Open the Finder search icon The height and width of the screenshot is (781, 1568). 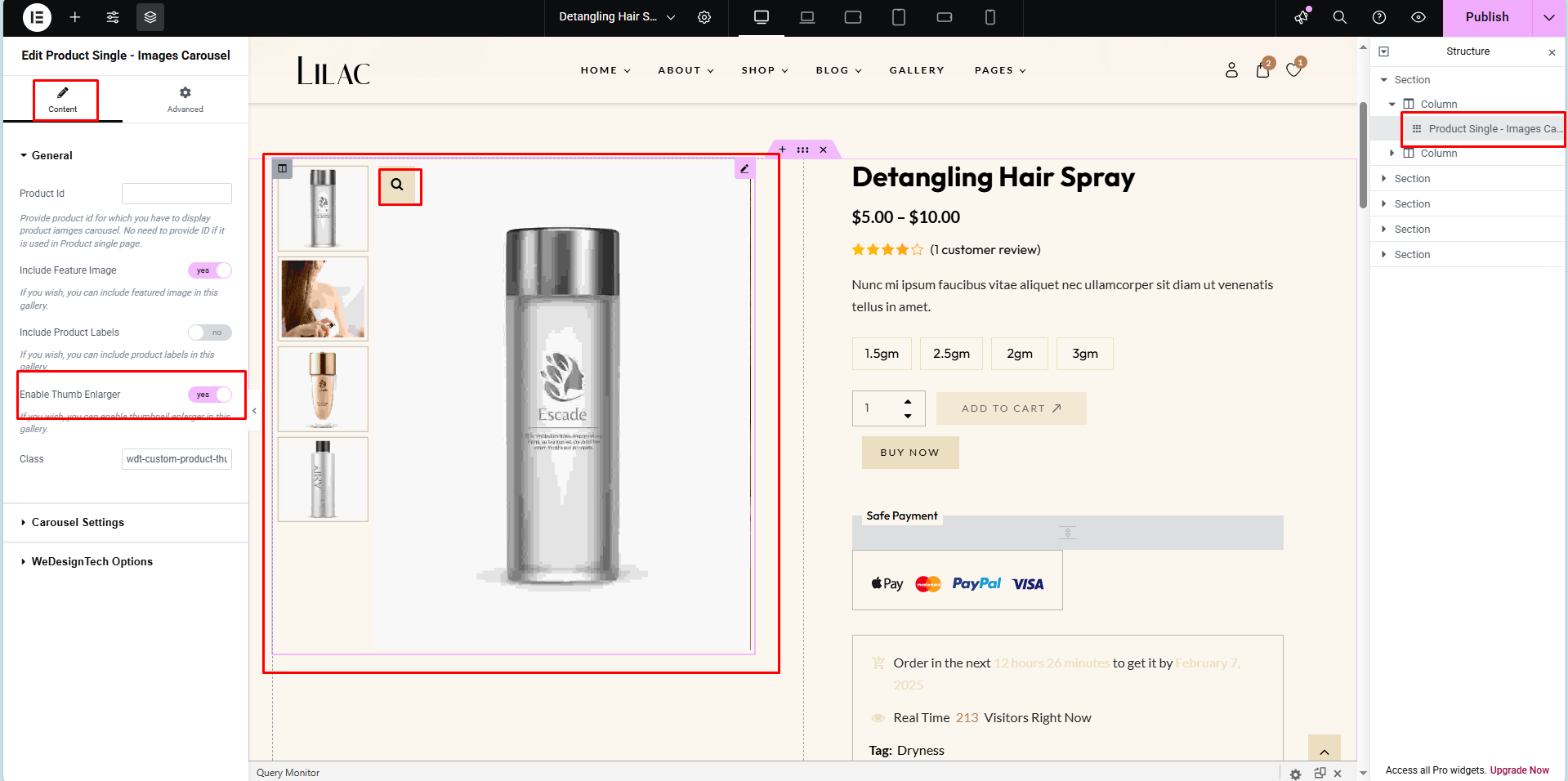pyautogui.click(x=1340, y=17)
